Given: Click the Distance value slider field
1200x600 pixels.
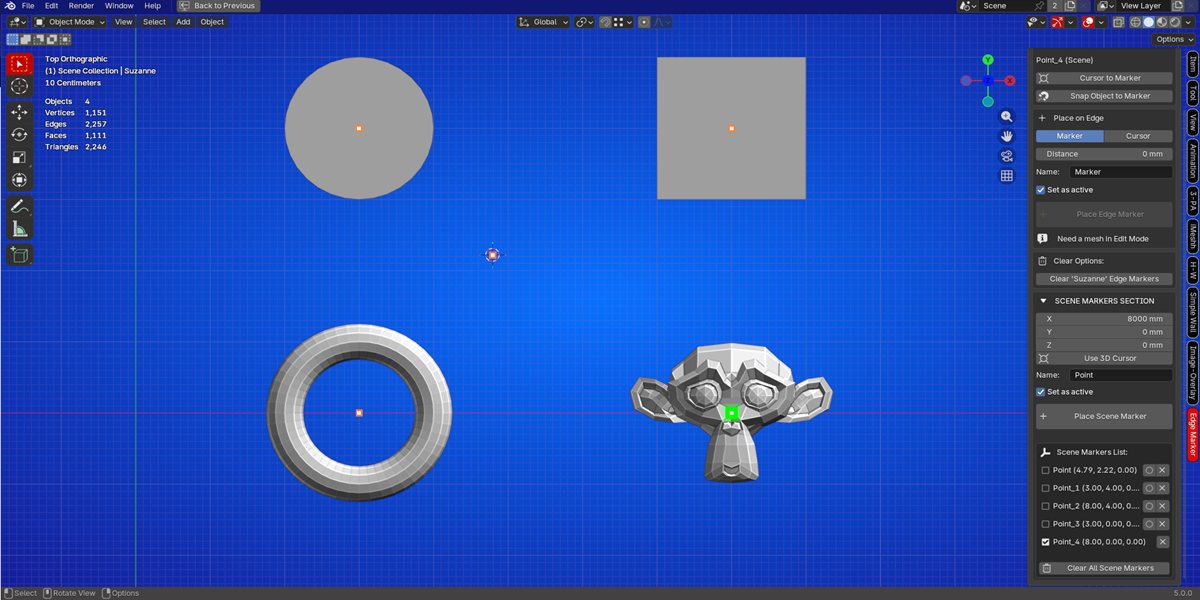Looking at the screenshot, I should pyautogui.click(x=1104, y=154).
